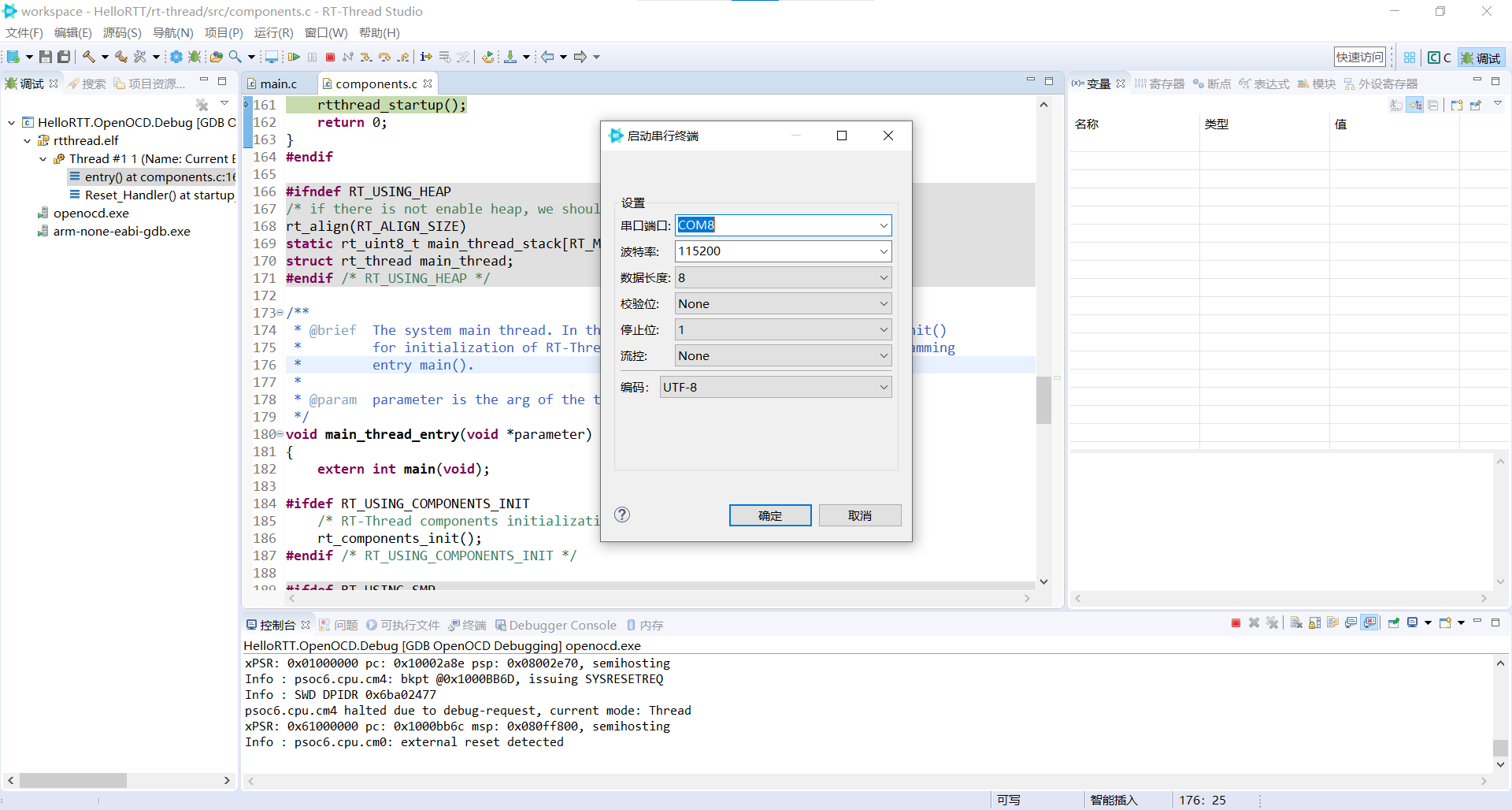Switch to the main.c editor tab
1512x810 pixels.
click(279, 84)
